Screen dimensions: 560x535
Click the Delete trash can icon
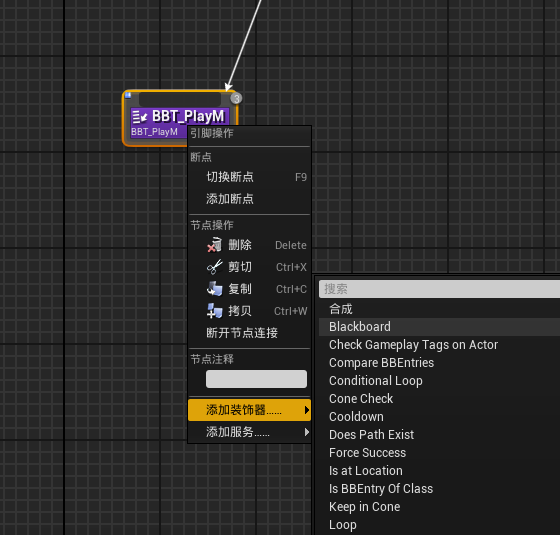[215, 245]
